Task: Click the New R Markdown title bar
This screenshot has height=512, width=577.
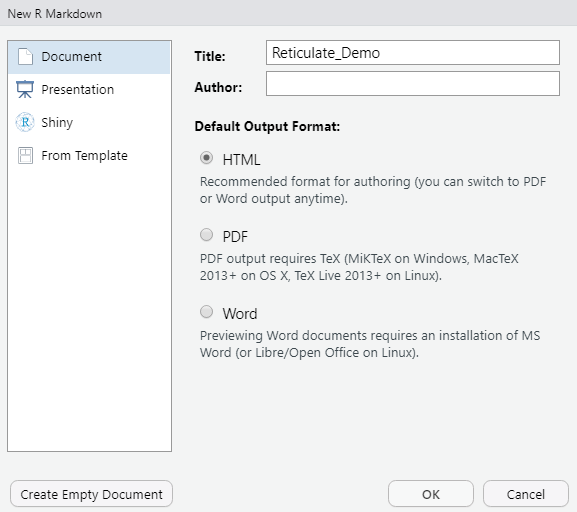Action: pyautogui.click(x=288, y=13)
